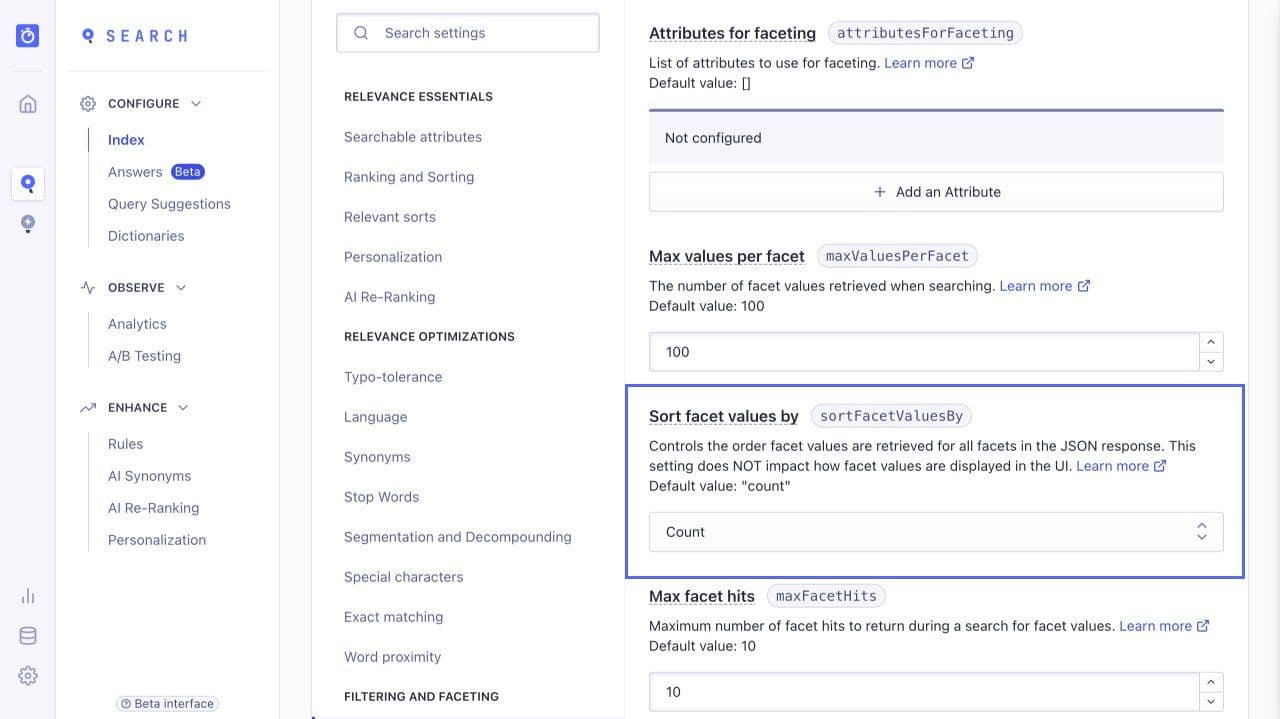Decrease Max facet hits with down arrow

point(1211,702)
